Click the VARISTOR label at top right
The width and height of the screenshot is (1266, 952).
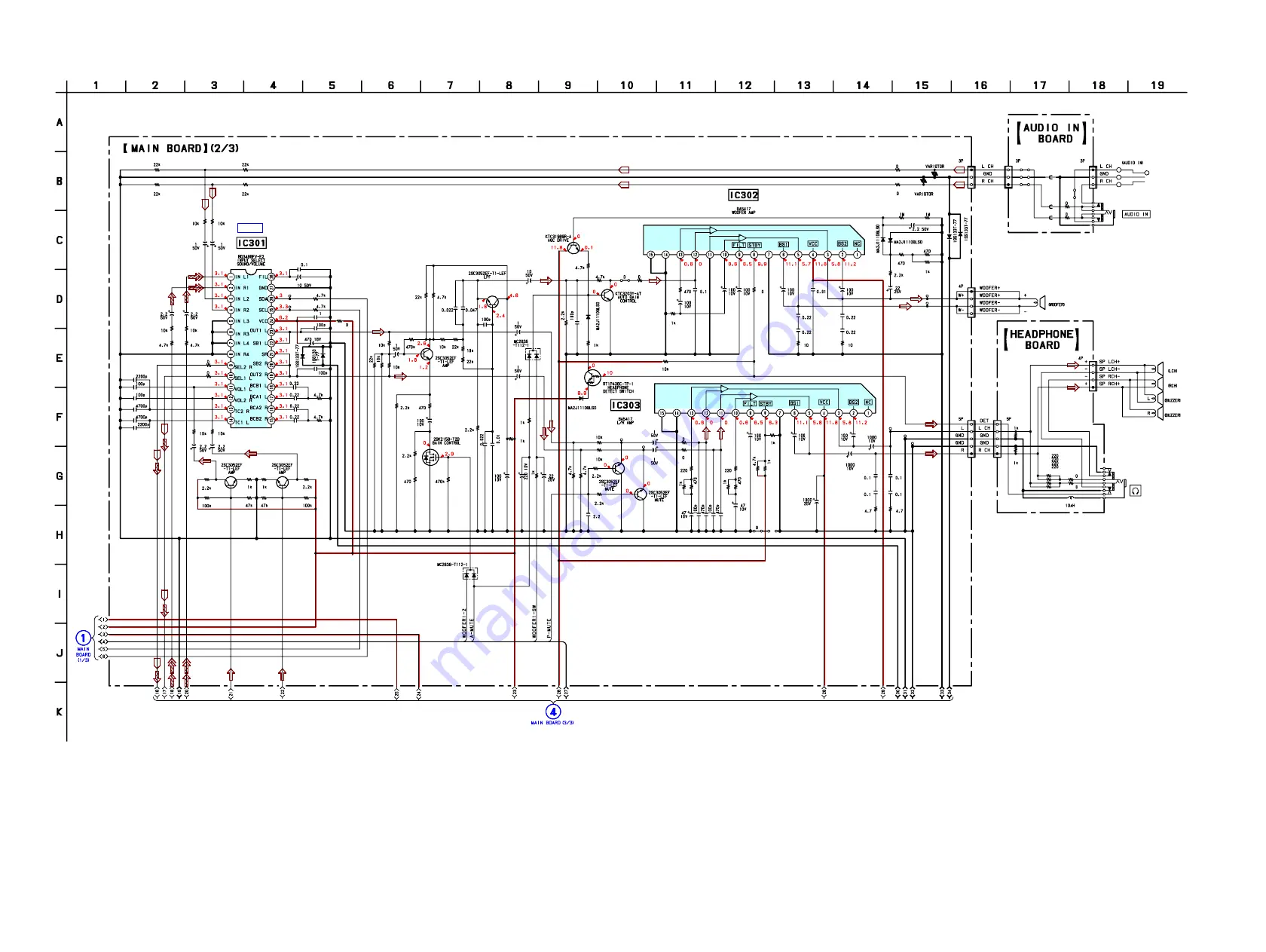tap(934, 167)
